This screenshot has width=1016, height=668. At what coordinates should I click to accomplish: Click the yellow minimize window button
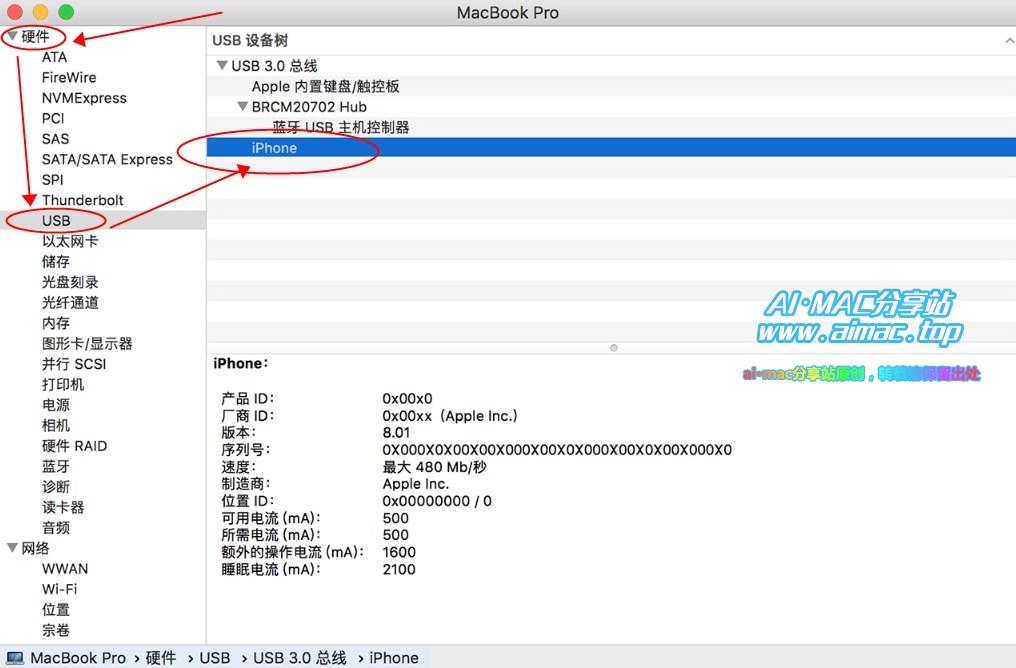(40, 12)
